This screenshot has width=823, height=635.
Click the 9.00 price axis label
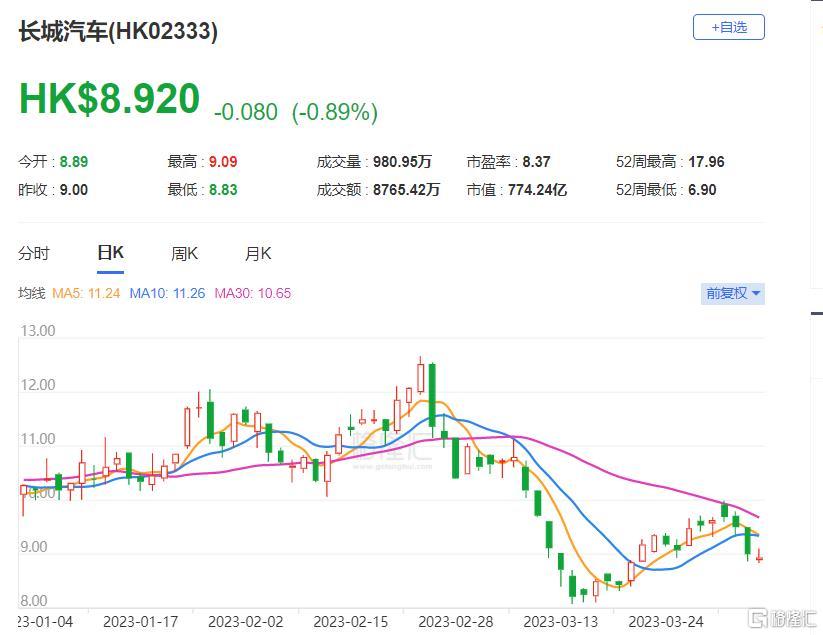(34, 547)
